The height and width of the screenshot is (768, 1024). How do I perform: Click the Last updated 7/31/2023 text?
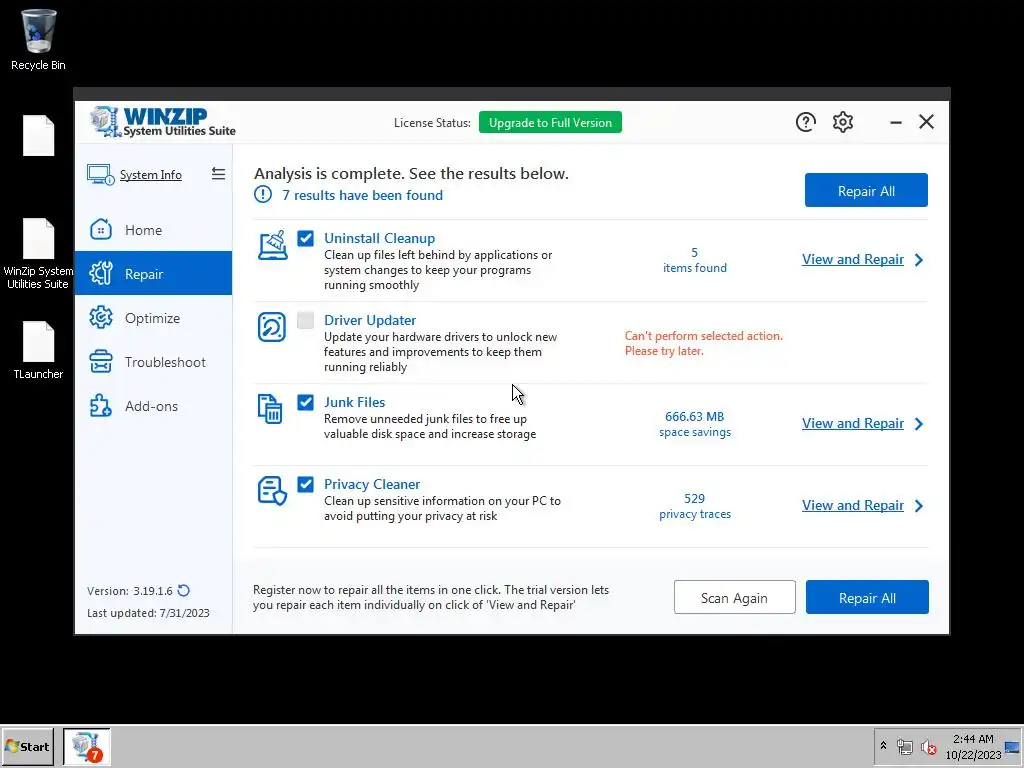click(148, 613)
